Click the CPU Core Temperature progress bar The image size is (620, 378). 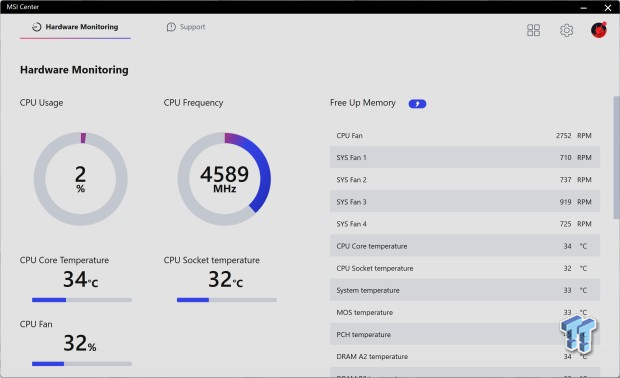coord(82,300)
